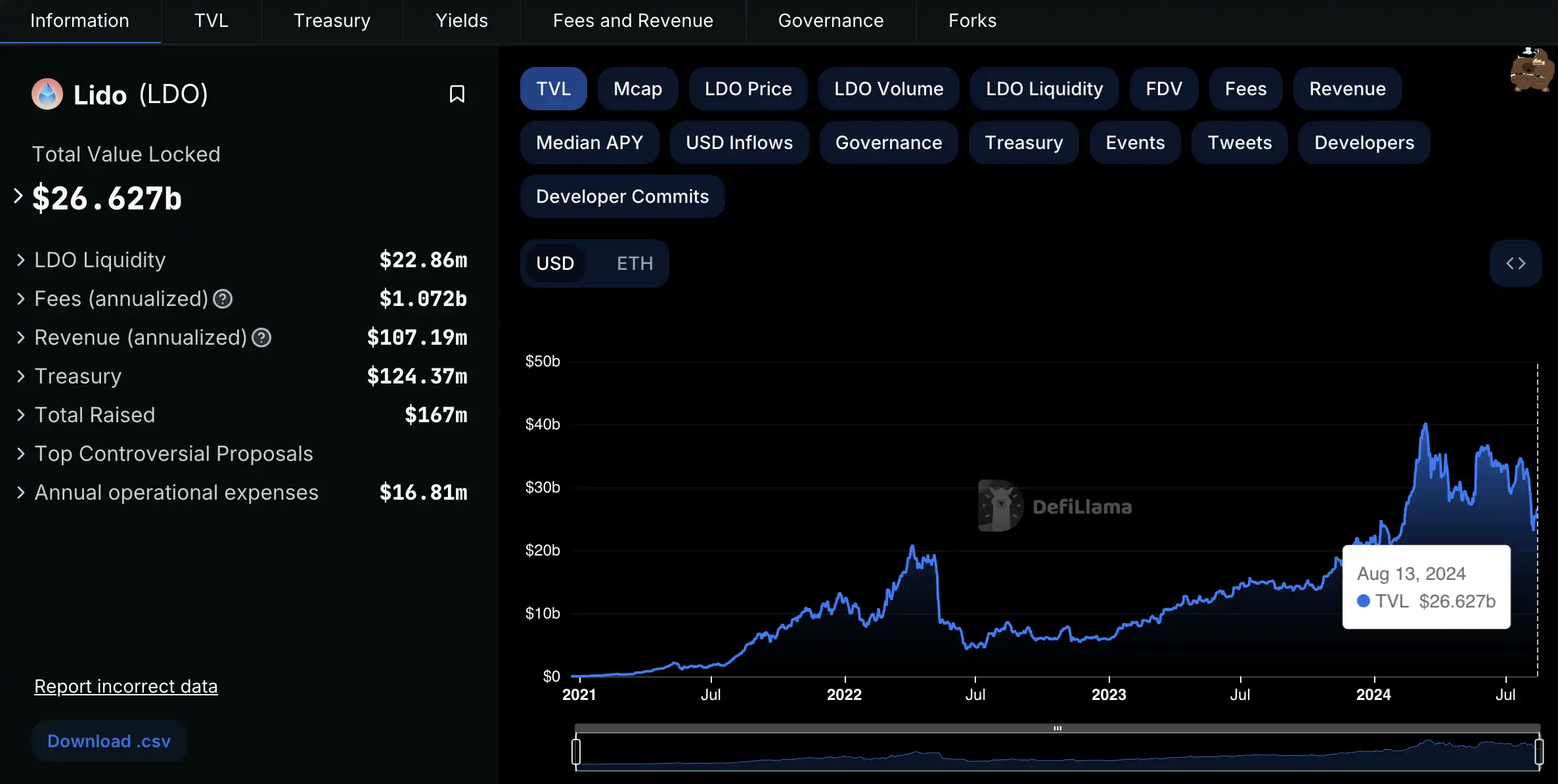Click the Fees annualized help icon
The width and height of the screenshot is (1558, 784).
point(223,299)
